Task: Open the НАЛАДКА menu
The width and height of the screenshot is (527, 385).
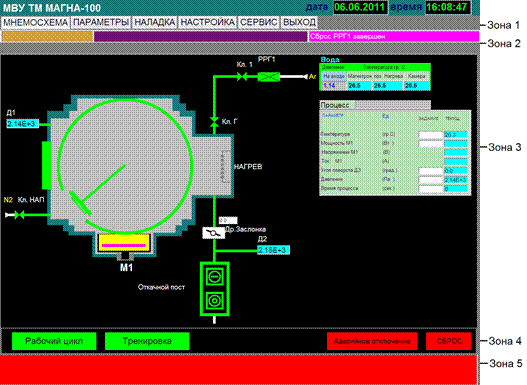Action: coord(155,23)
